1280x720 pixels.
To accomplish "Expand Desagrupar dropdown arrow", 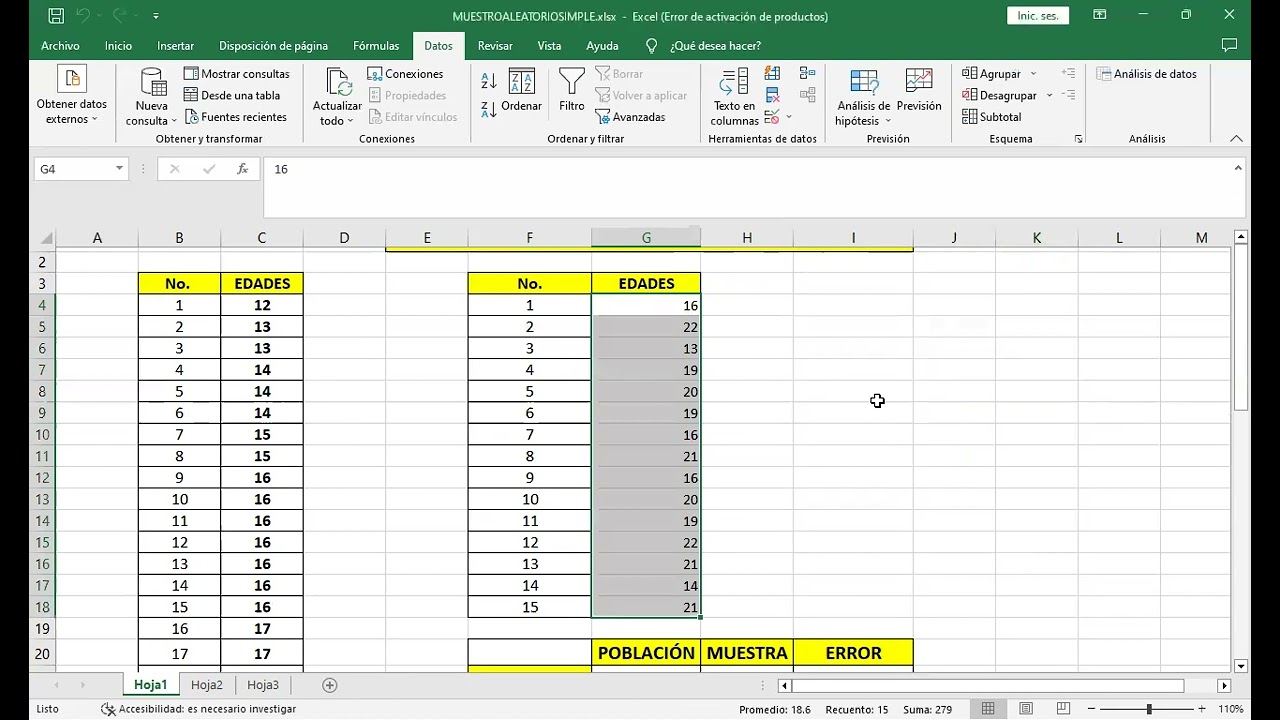I will [1049, 95].
